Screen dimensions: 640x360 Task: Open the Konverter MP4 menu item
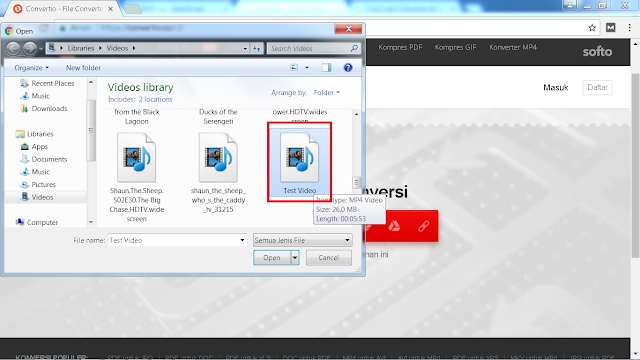click(513, 47)
